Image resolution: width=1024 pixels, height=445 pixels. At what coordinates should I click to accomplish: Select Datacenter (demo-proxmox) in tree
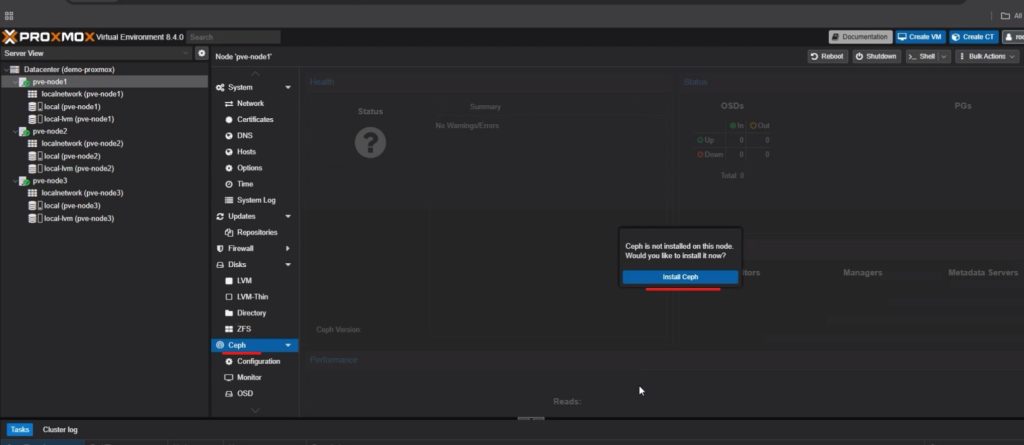69,69
